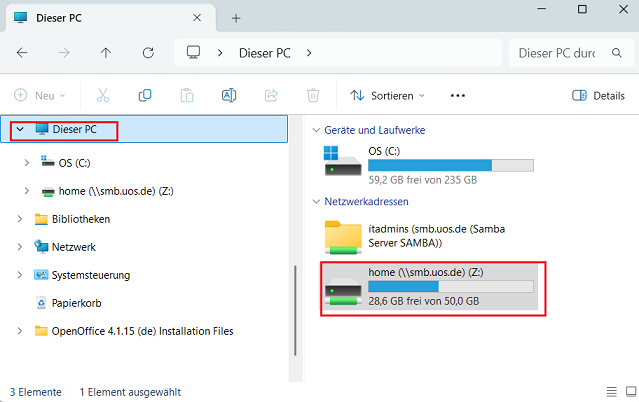Viewport: 639px width, 402px height.
Task: Collapse the Netzwerkadressen group
Action: (314, 201)
